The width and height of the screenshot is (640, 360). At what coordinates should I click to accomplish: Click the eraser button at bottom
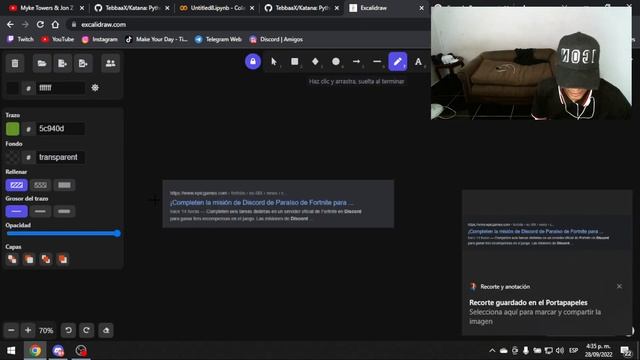click(106, 330)
